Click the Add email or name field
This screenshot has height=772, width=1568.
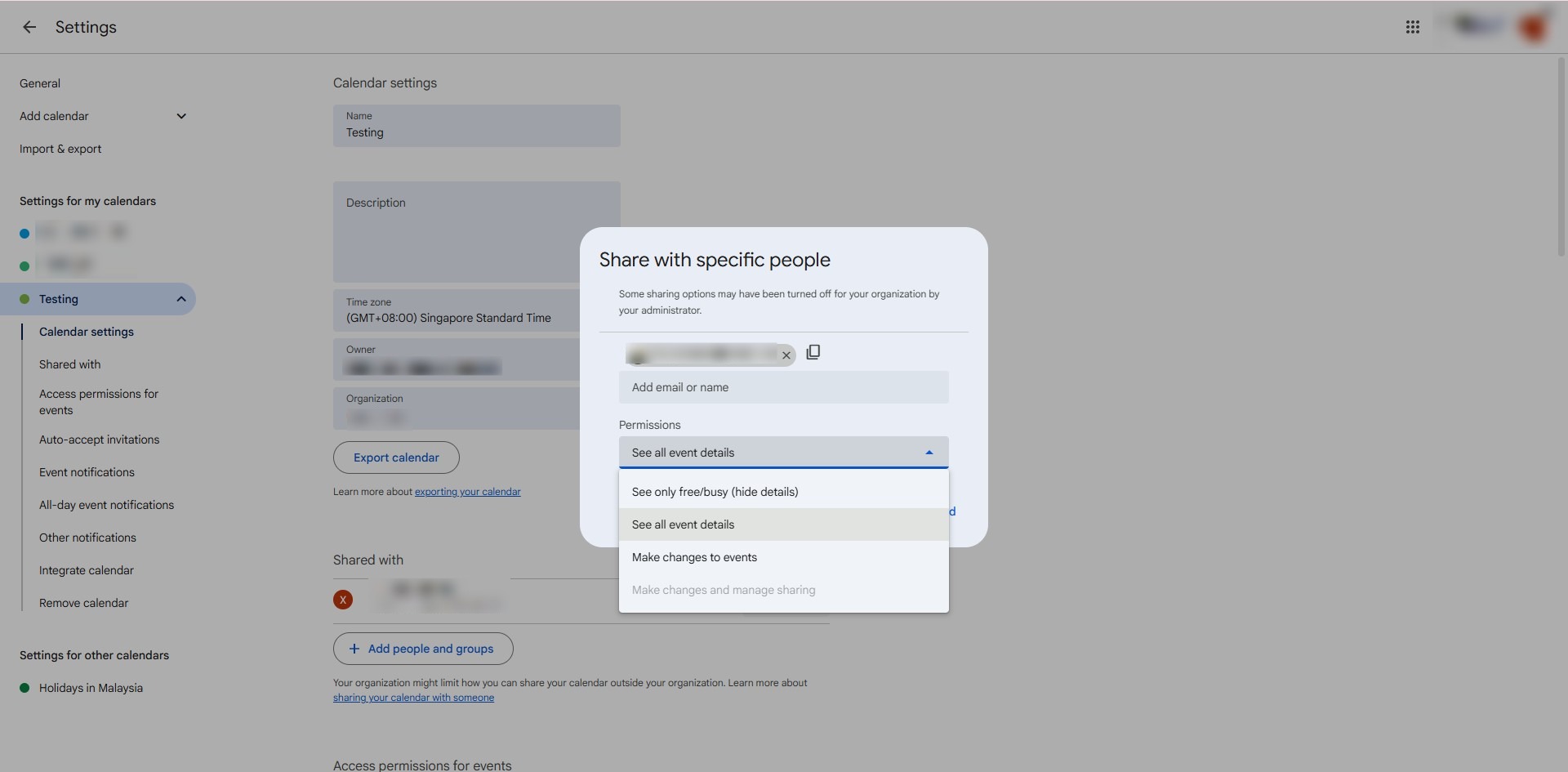click(x=783, y=387)
